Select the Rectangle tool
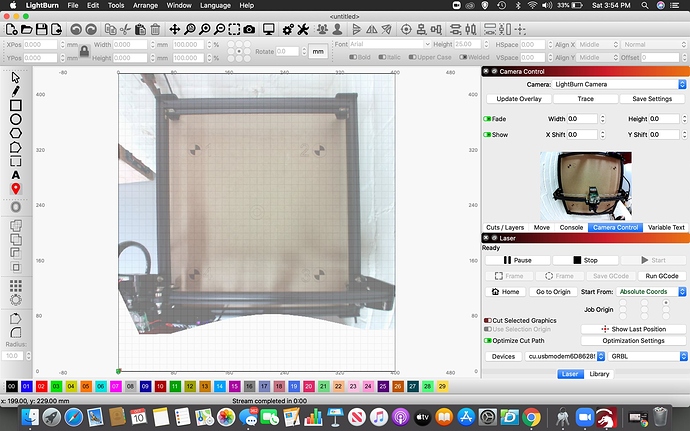This screenshot has height=431, width=690. click(x=15, y=105)
